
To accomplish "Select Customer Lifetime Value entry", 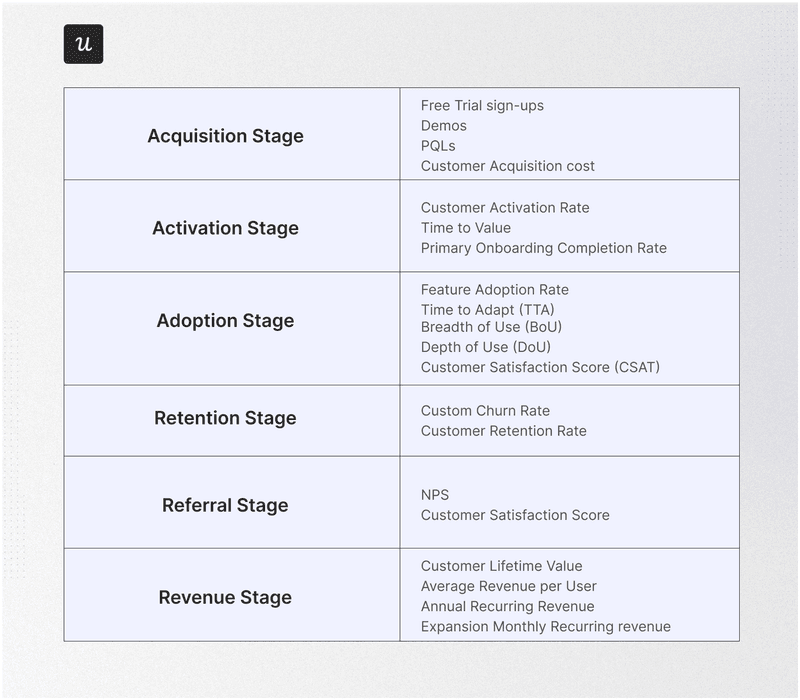I will coord(501,566).
